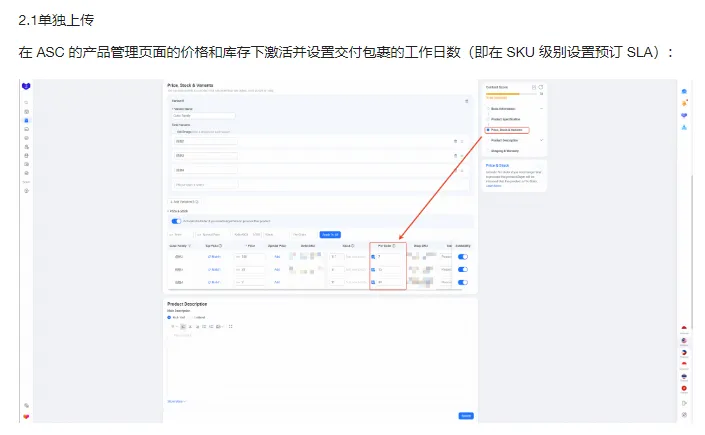Click the Content Score progress bar
The height and width of the screenshot is (435, 705).
pos(513,94)
